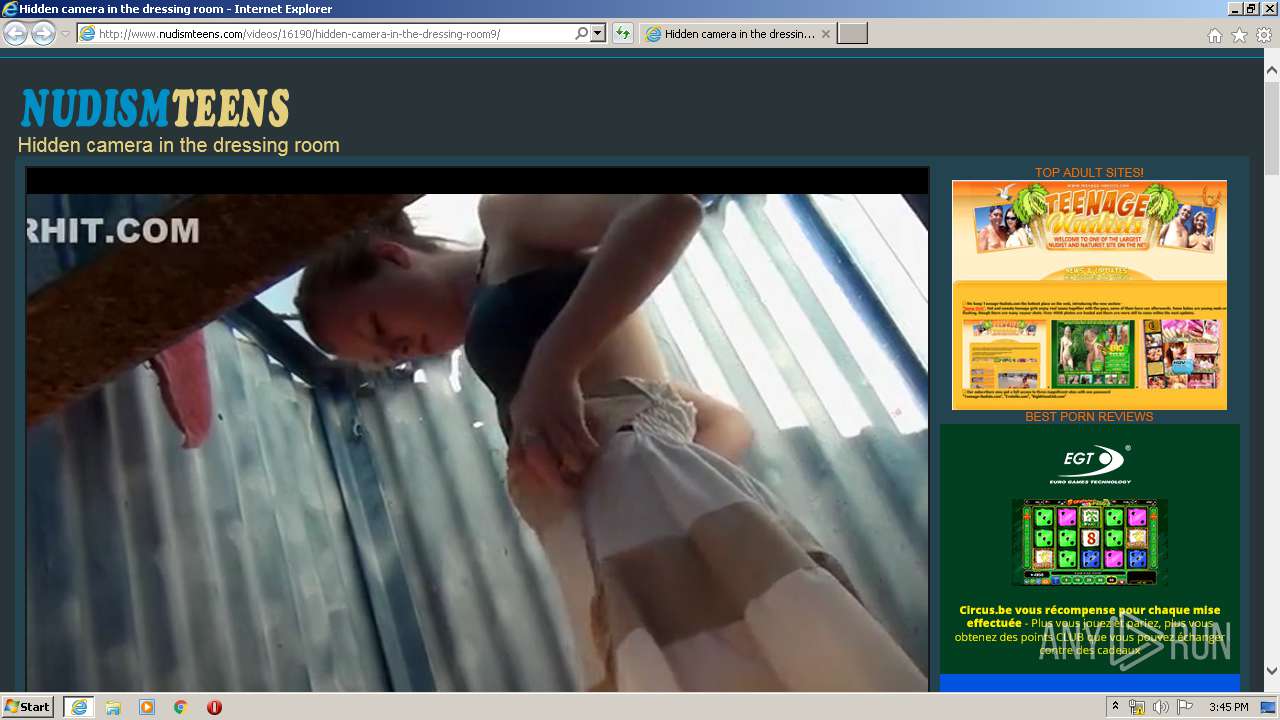Select the 'Hidden camera in the dressin...' browser tab

738,34
